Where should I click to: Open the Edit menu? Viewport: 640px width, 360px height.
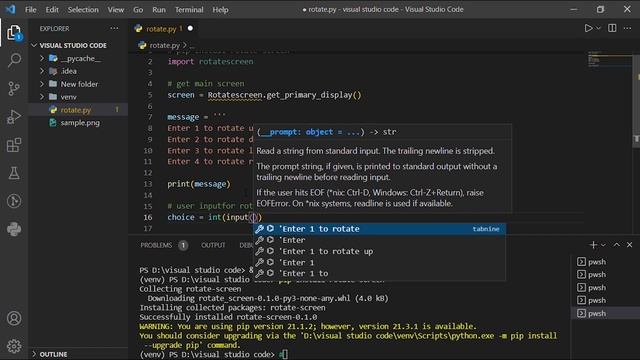tap(52, 9)
